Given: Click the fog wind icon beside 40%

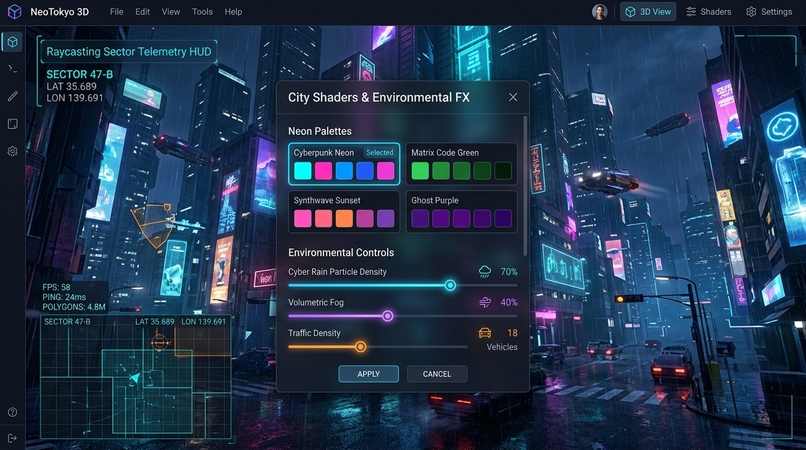Looking at the screenshot, I should (485, 302).
